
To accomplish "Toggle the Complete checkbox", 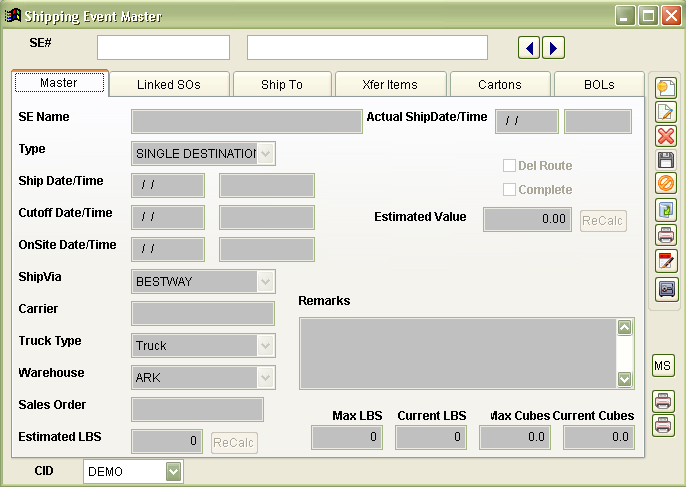I will click(x=509, y=190).
